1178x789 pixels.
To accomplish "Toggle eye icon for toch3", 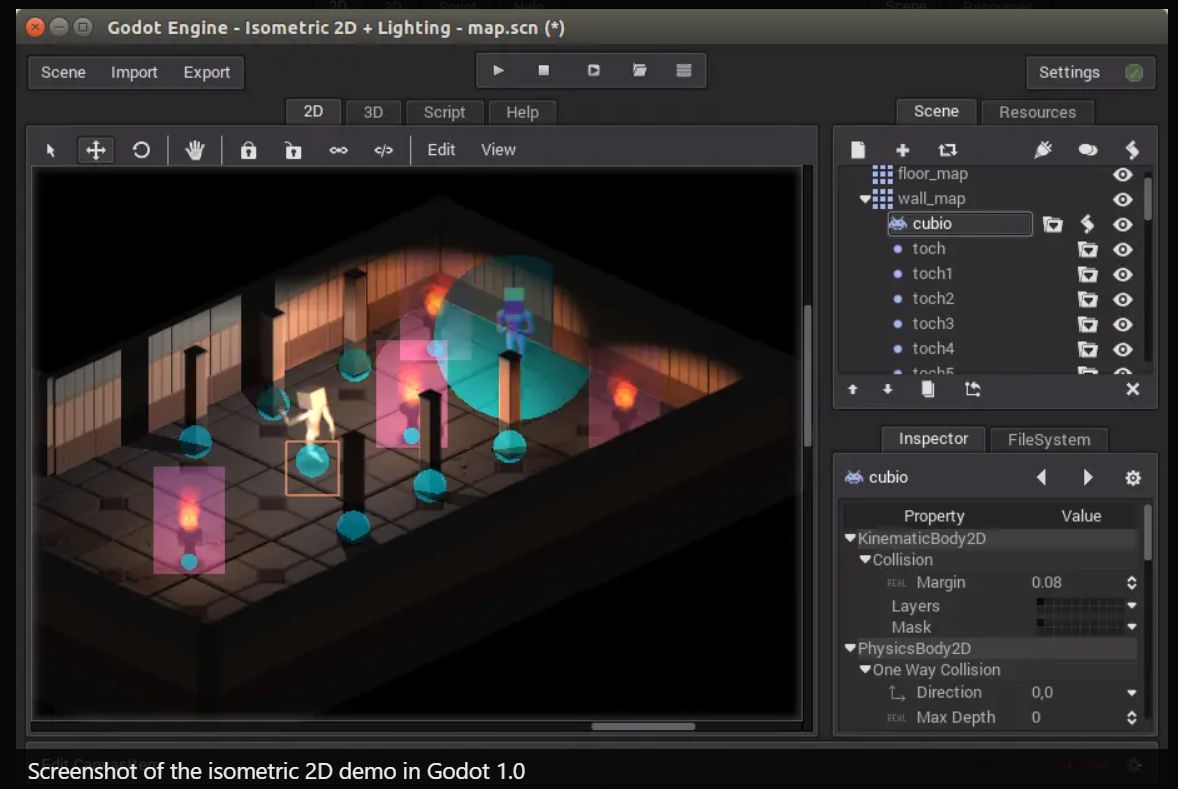I will coord(1123,324).
